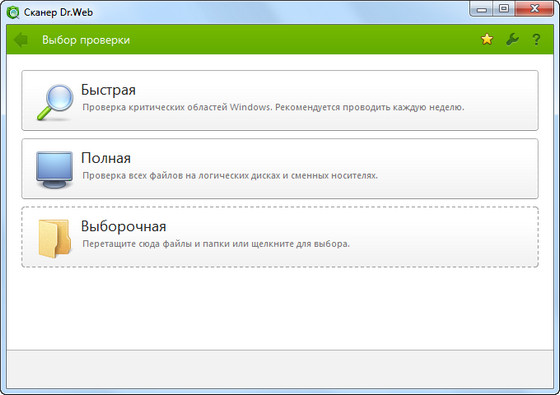Image resolution: width=560 pixels, height=395 pixels.
Task: Go back using the green arrow
Action: pyautogui.click(x=21, y=40)
